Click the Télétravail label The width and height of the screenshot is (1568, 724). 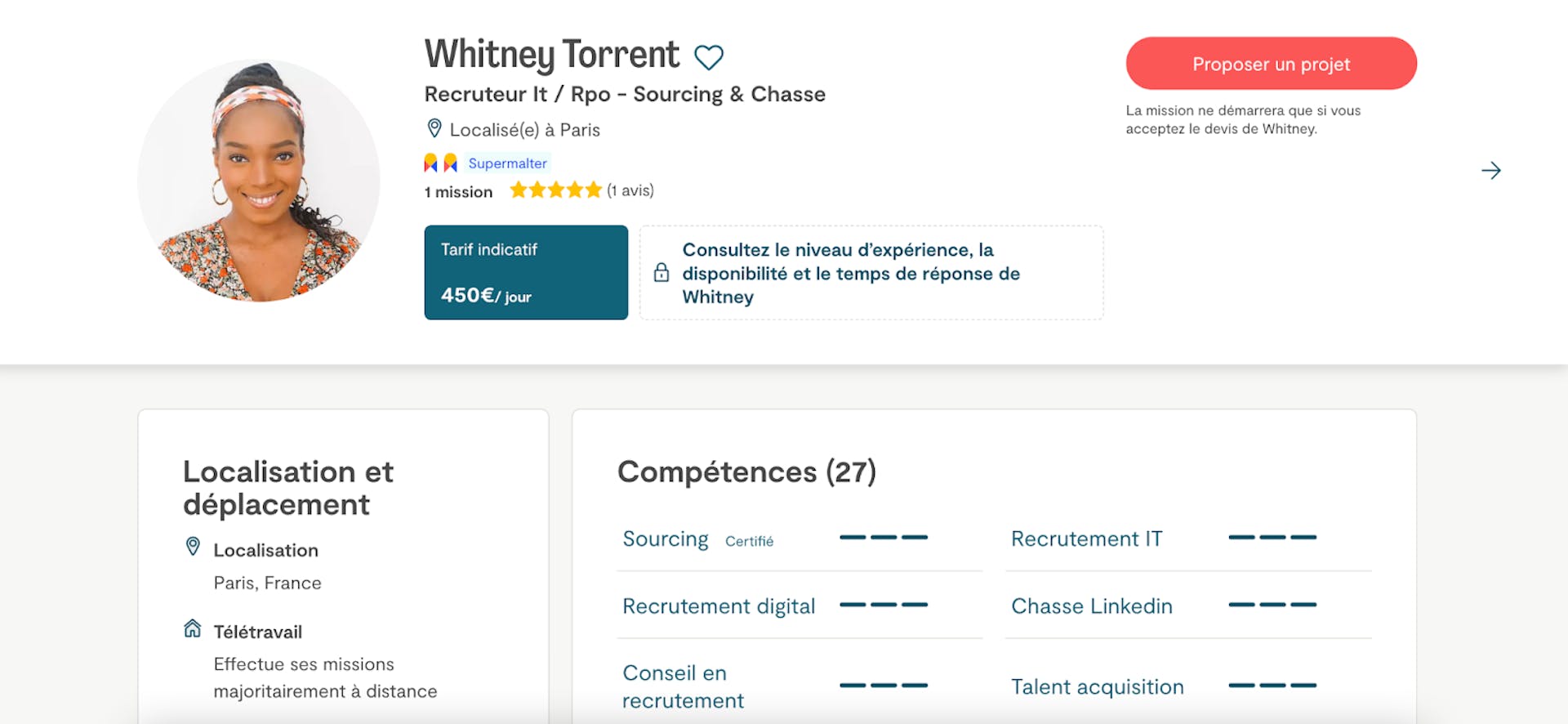click(x=257, y=632)
